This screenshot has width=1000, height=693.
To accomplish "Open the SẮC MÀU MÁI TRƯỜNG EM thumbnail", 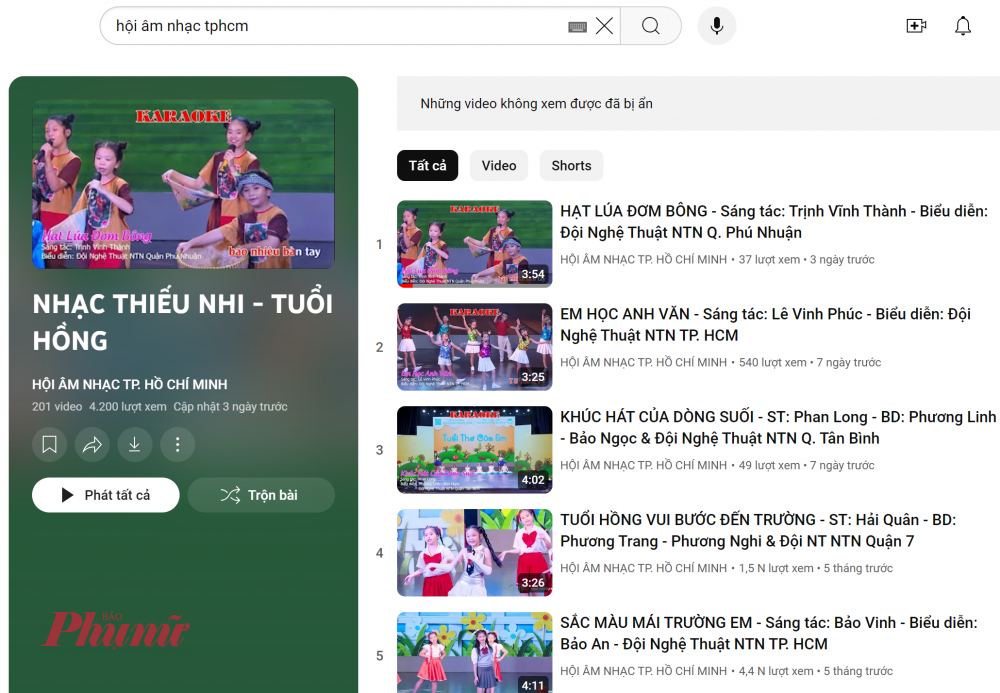I will pyautogui.click(x=474, y=653).
